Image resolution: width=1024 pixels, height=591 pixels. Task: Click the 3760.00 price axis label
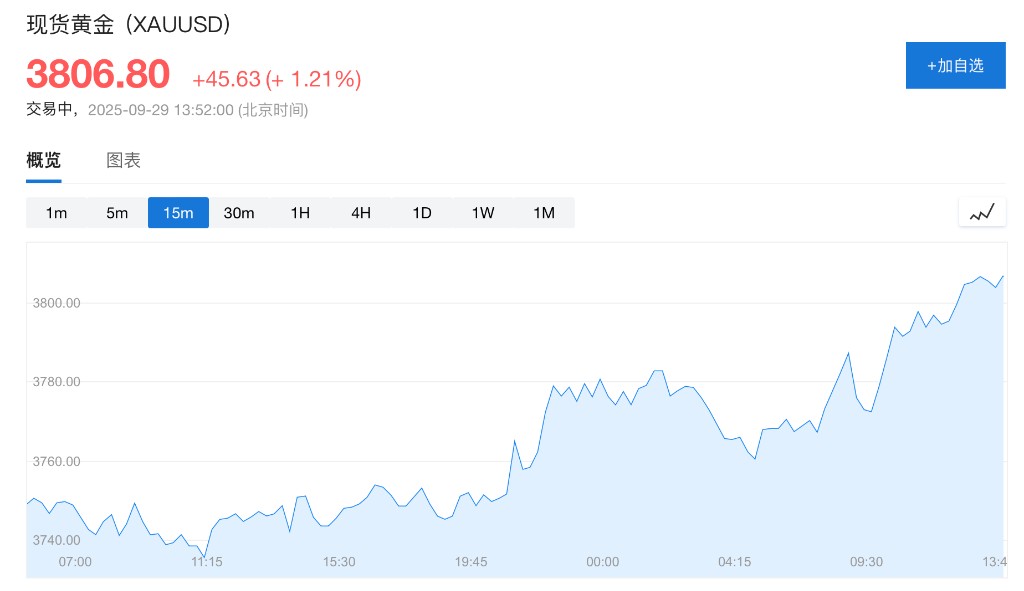pos(57,462)
